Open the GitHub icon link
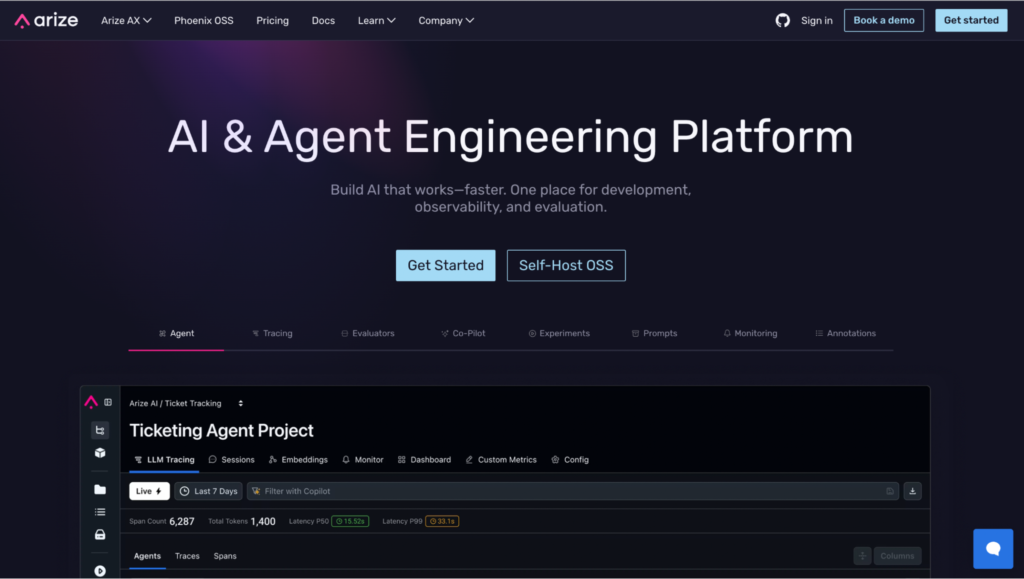Screen dimensions: 1024x579 coord(782,20)
